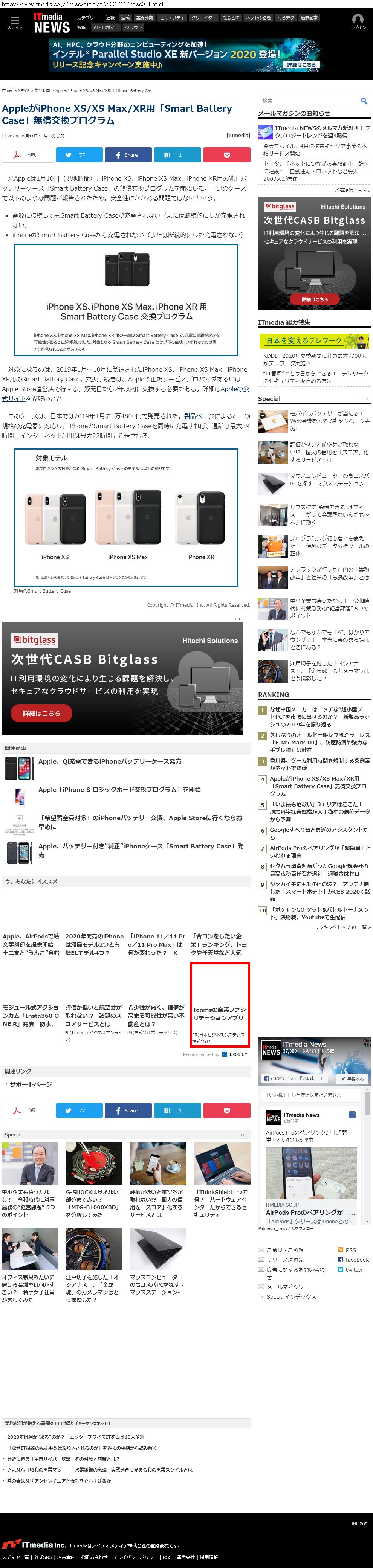Click the page icon beside Specialインデックス
This screenshot has width=373, height=1568.
click(x=261, y=1296)
